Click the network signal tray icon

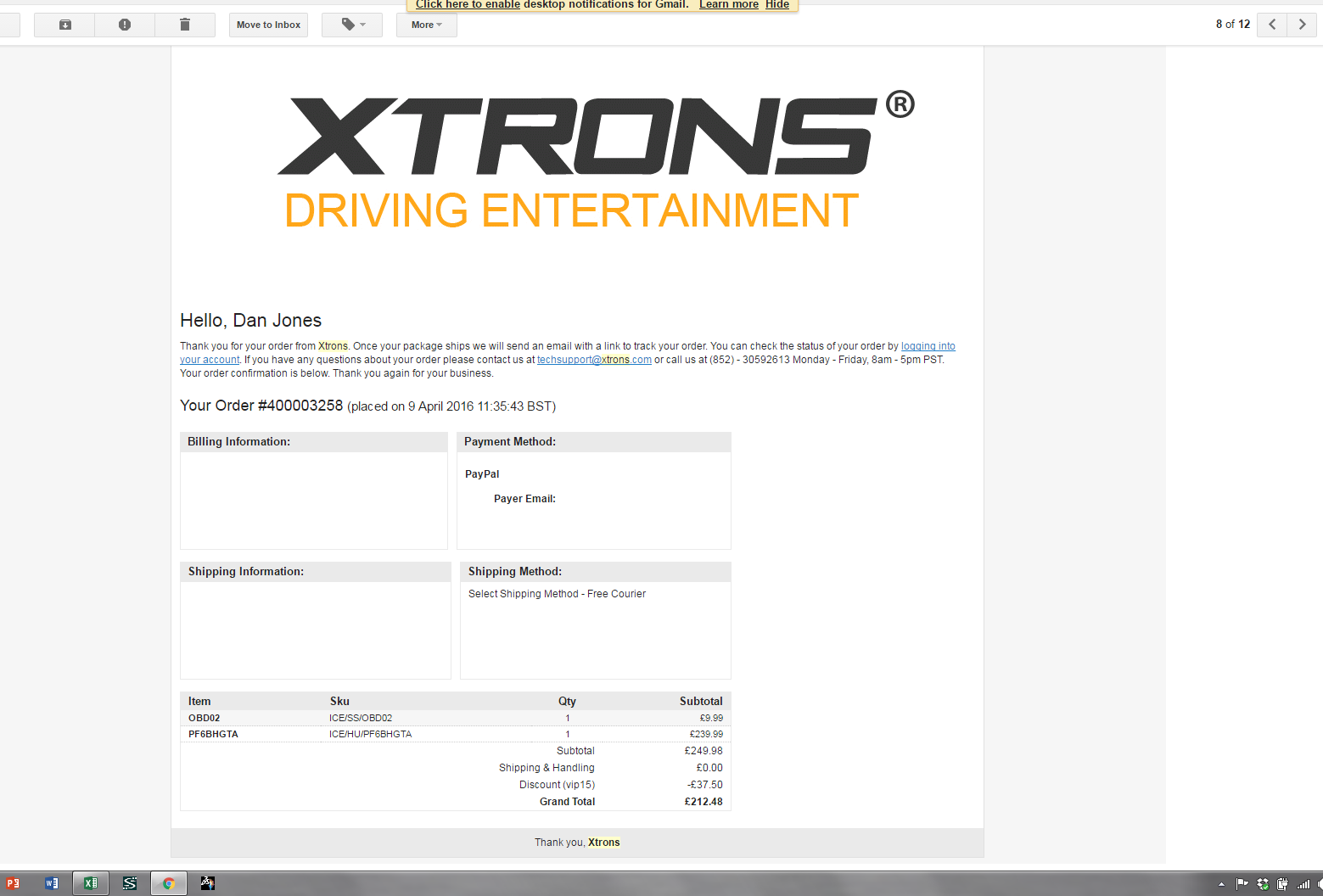[1303, 883]
